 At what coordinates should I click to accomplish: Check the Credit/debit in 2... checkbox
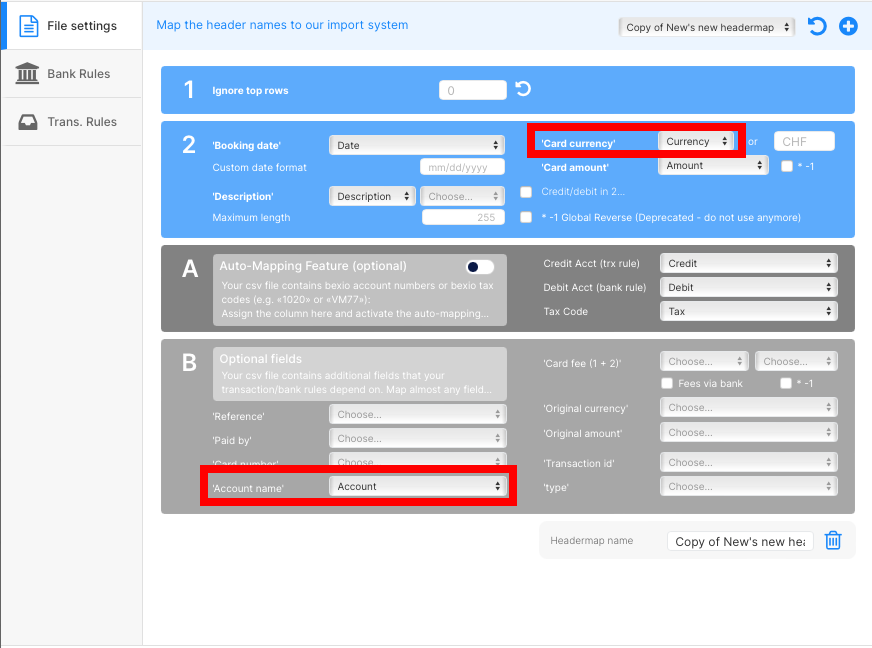[526, 192]
